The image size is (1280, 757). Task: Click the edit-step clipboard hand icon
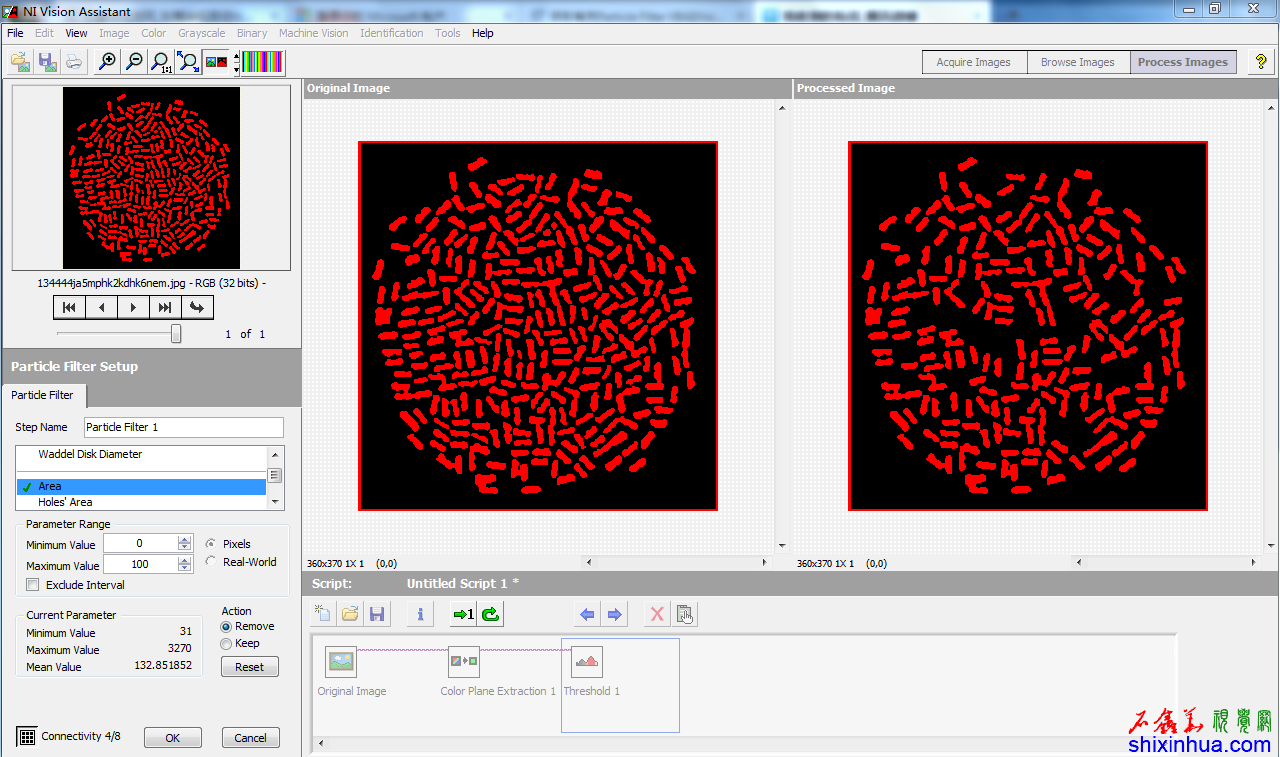click(685, 614)
